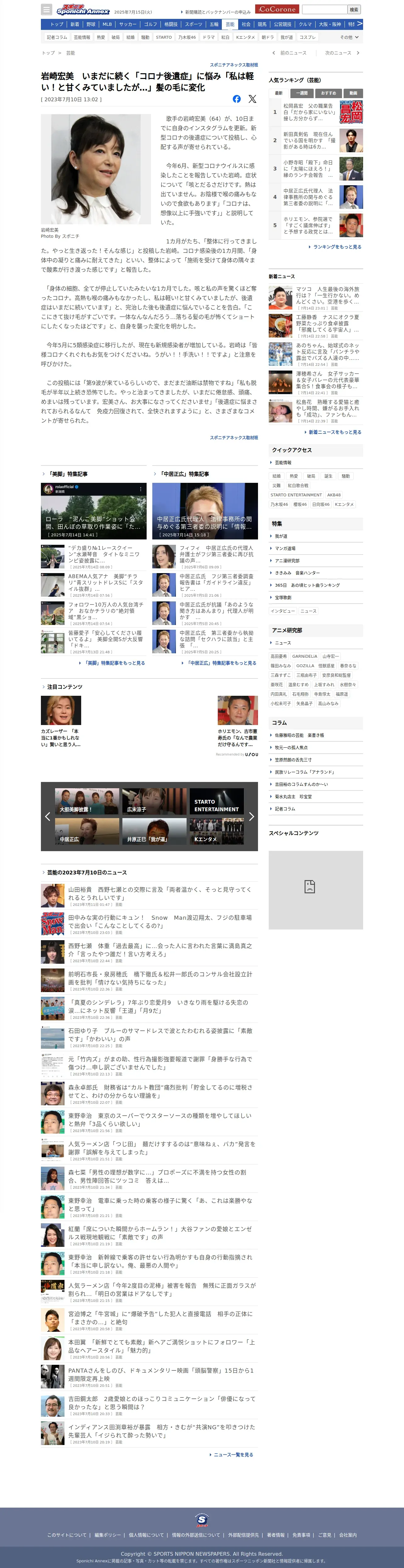Open footer 編集ポリシー link
404x1568 pixels.
pos(107,1535)
